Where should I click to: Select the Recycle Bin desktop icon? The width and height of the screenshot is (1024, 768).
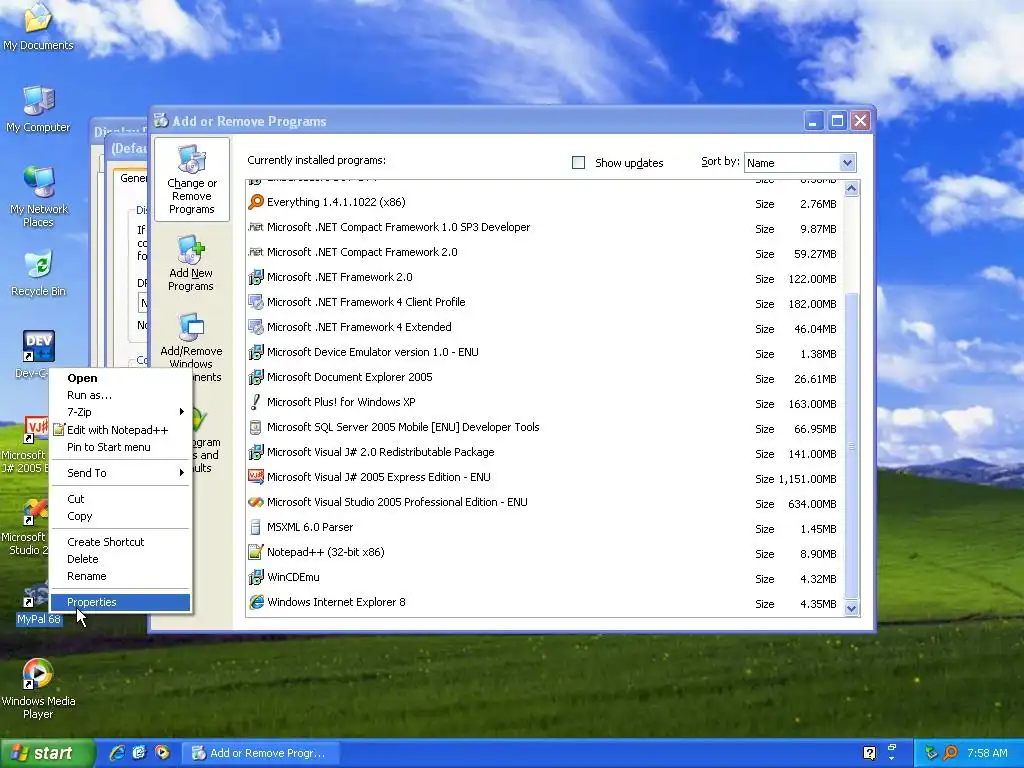[39, 273]
